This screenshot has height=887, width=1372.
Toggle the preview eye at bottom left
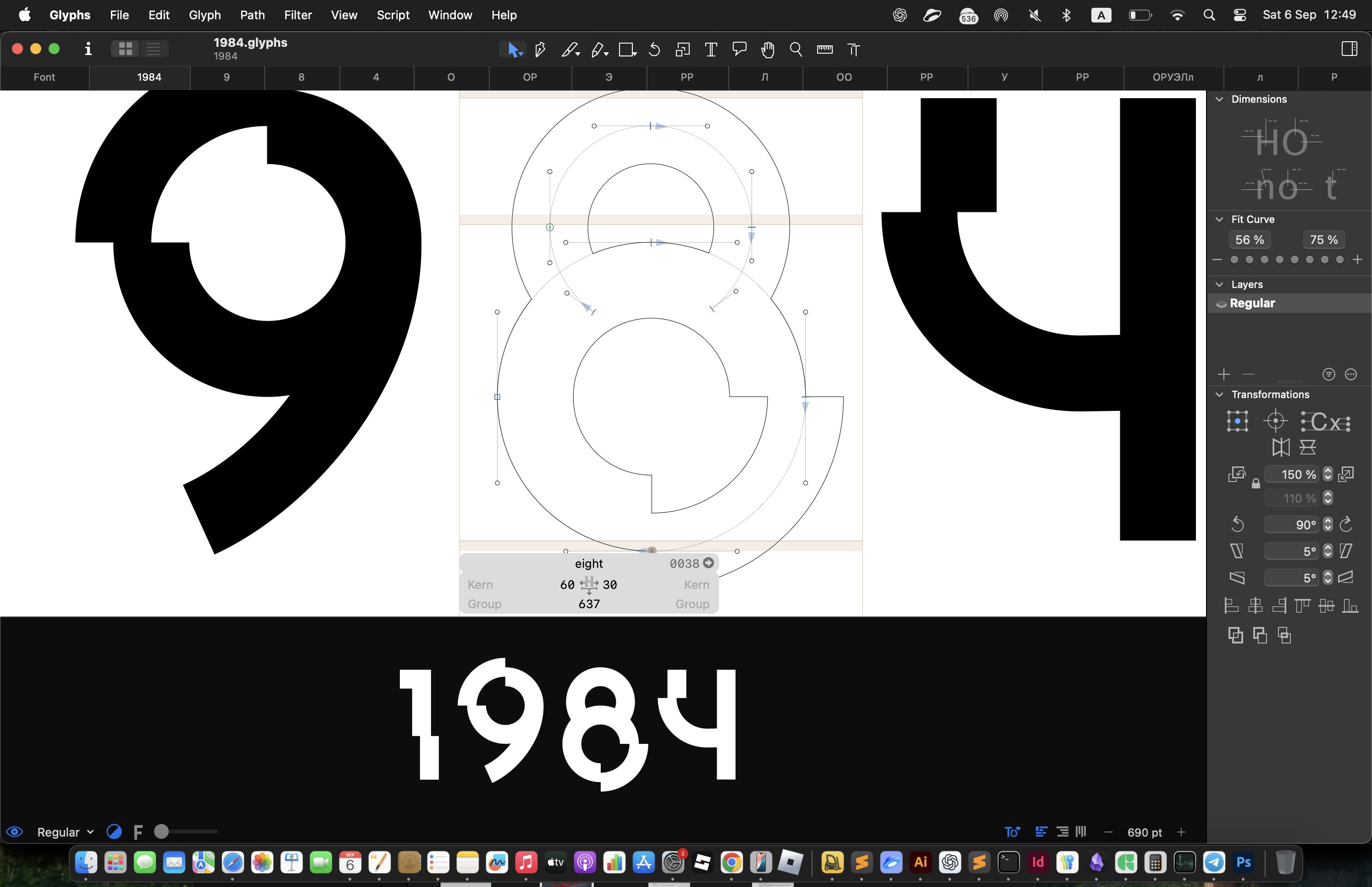14,831
